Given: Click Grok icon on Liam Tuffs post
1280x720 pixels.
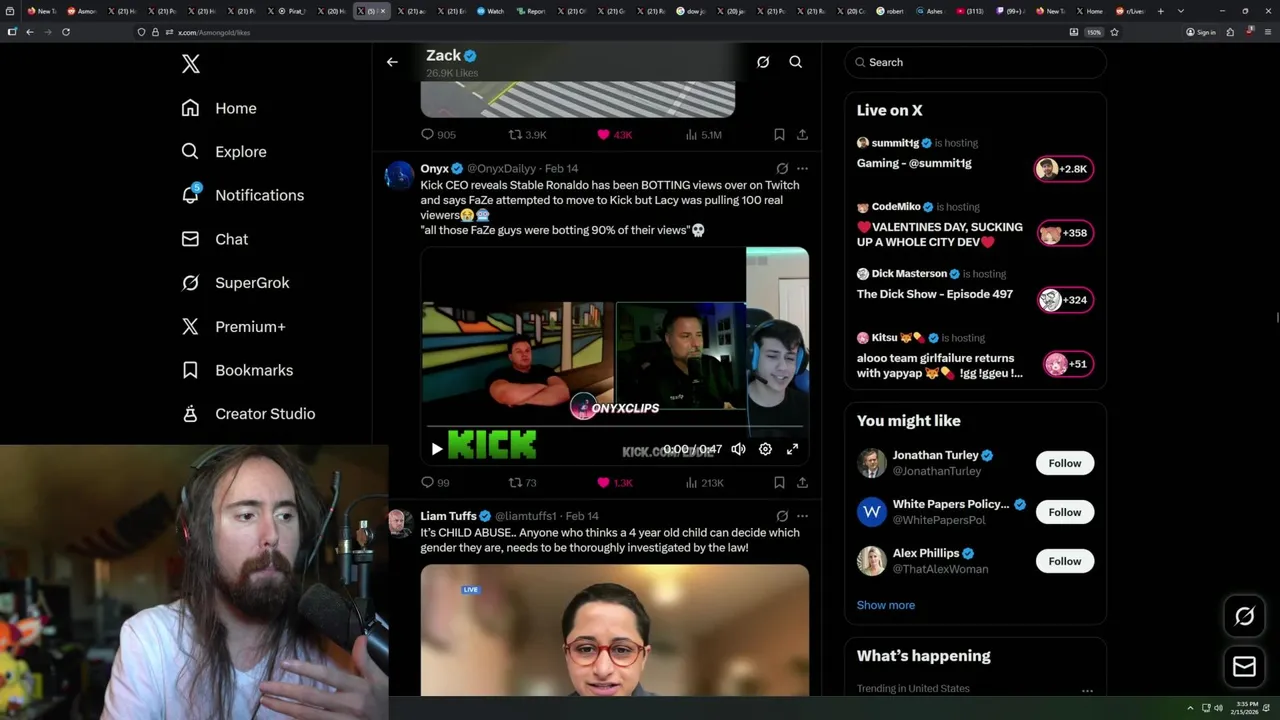Looking at the screenshot, I should [x=782, y=516].
